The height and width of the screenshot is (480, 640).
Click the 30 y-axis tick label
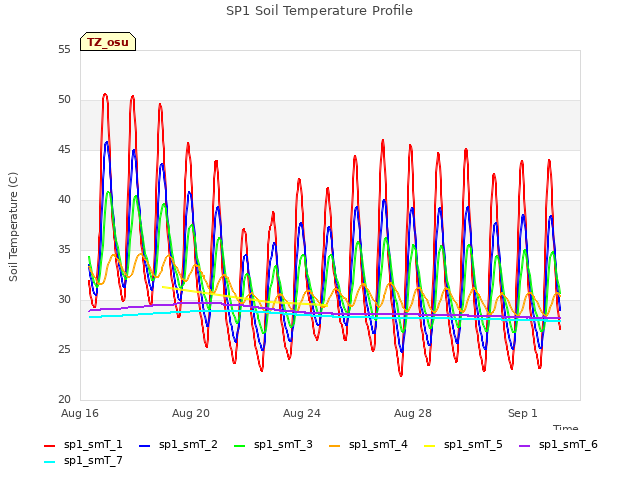pyautogui.click(x=64, y=300)
